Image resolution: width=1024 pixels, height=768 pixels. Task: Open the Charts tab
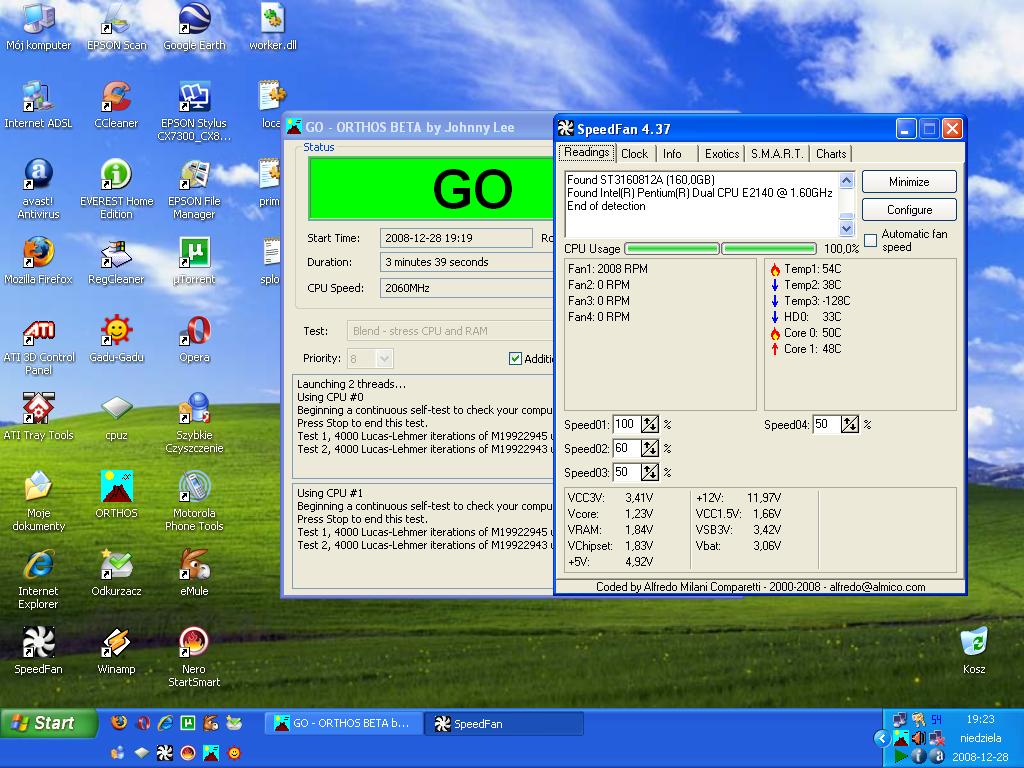pyautogui.click(x=831, y=154)
